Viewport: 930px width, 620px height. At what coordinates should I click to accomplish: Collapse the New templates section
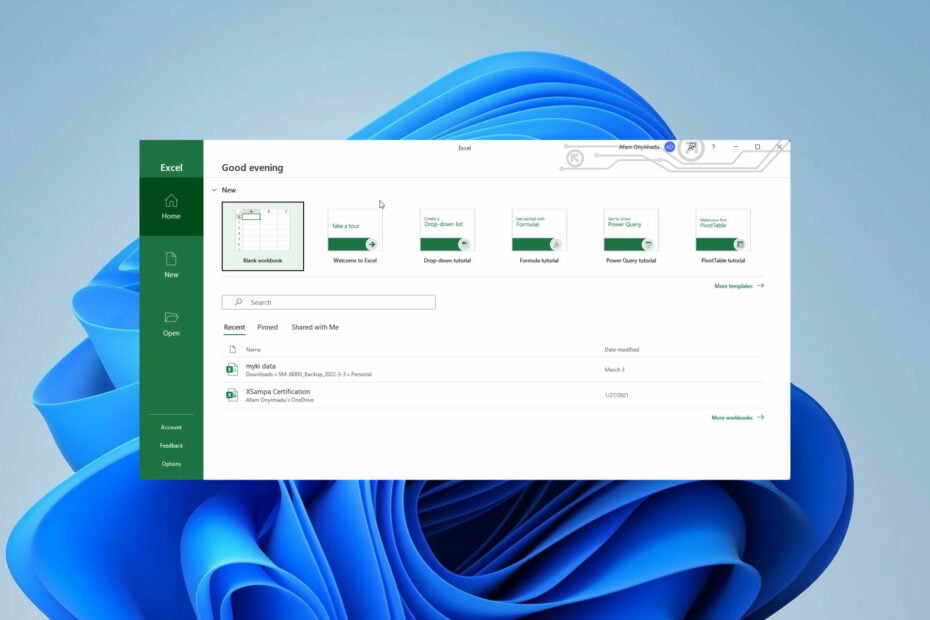[215, 189]
